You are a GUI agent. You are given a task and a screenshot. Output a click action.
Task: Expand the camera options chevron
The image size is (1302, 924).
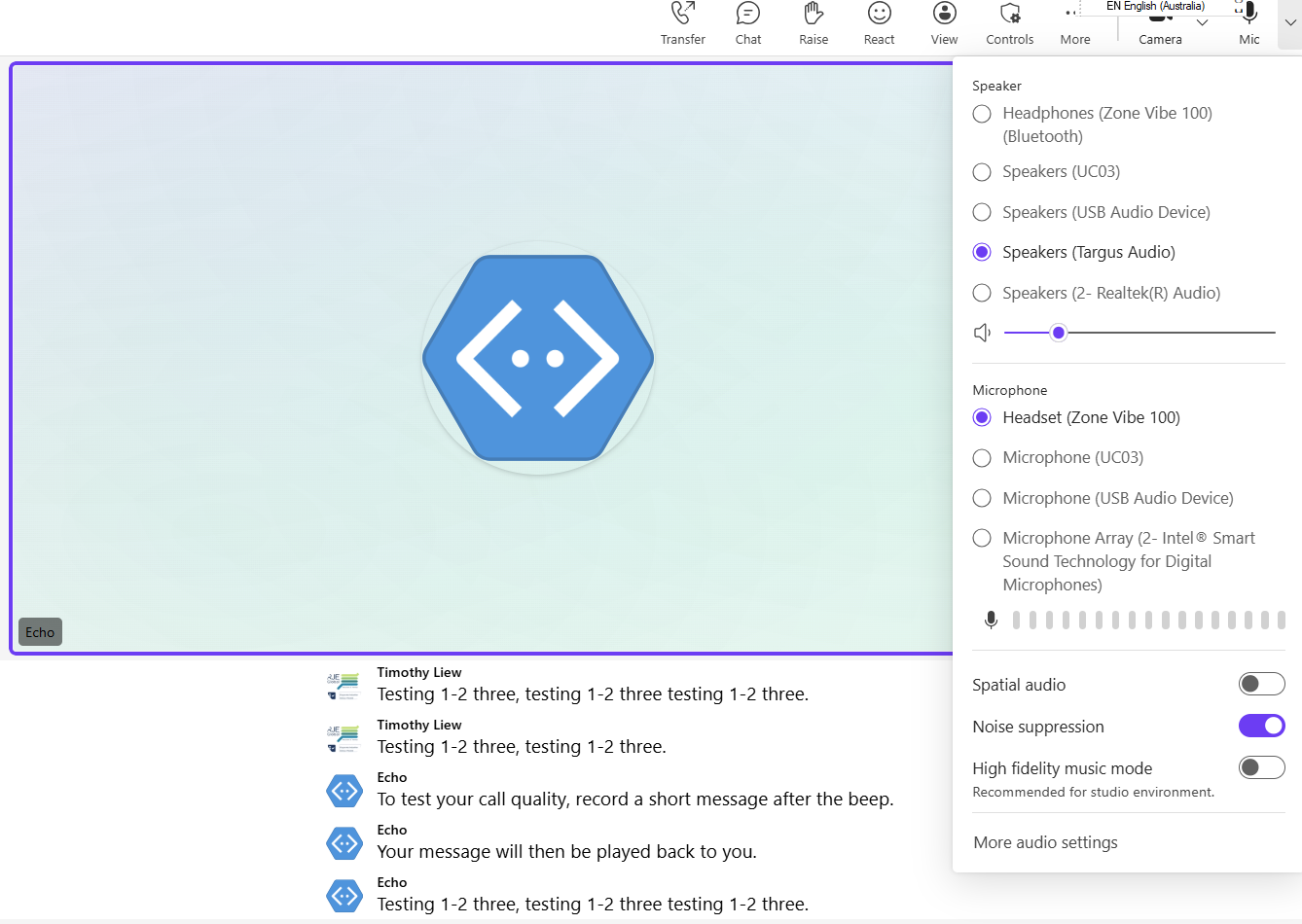click(1203, 22)
